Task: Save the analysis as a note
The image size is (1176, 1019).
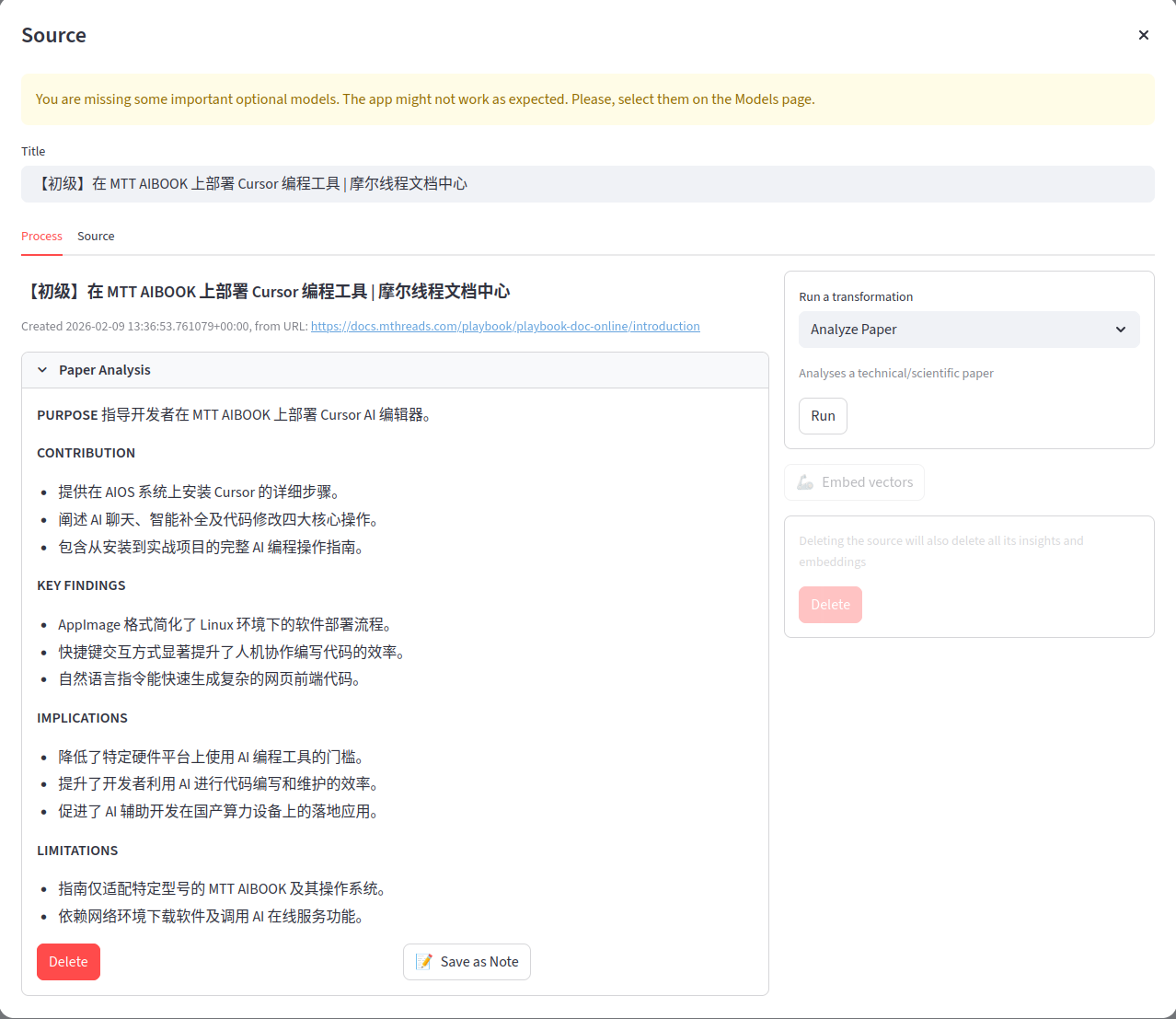Action: coord(467,962)
